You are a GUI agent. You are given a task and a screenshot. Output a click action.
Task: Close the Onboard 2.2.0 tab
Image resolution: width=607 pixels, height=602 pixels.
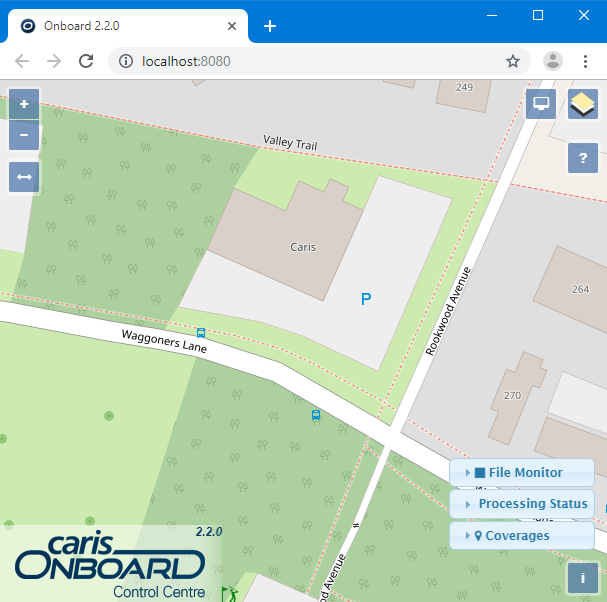232,26
